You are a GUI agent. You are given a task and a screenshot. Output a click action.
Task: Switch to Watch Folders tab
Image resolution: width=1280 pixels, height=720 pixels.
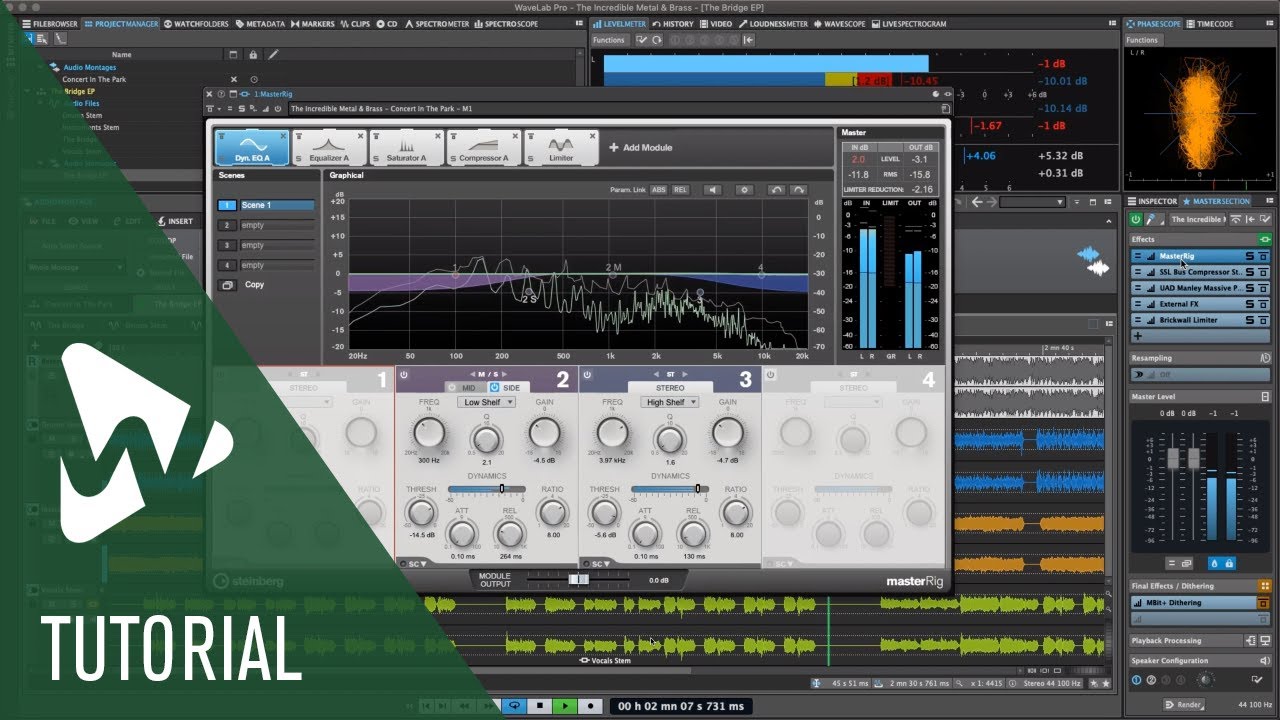pos(197,23)
